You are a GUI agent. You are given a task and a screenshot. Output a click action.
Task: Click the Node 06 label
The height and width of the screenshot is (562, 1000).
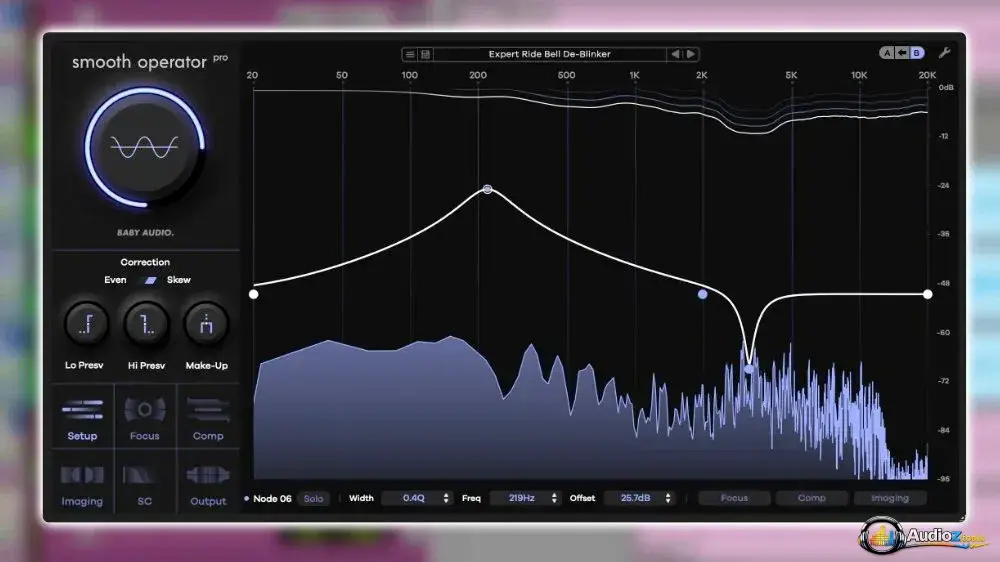tap(272, 499)
